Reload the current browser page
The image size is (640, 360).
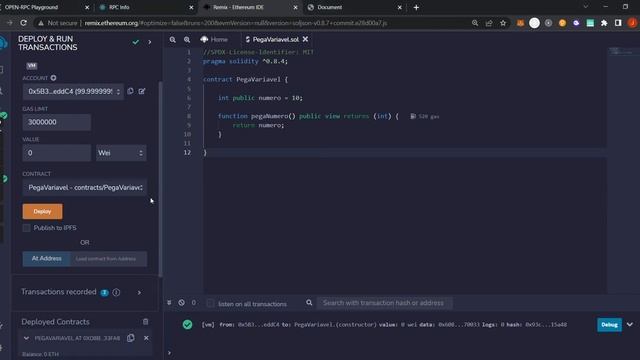(24, 23)
